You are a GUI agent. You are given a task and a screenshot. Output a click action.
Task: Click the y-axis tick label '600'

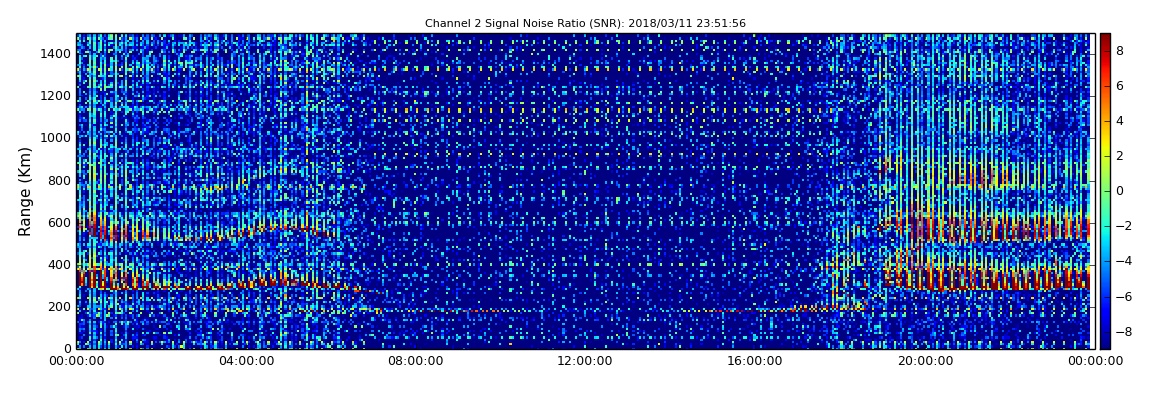[60, 222]
